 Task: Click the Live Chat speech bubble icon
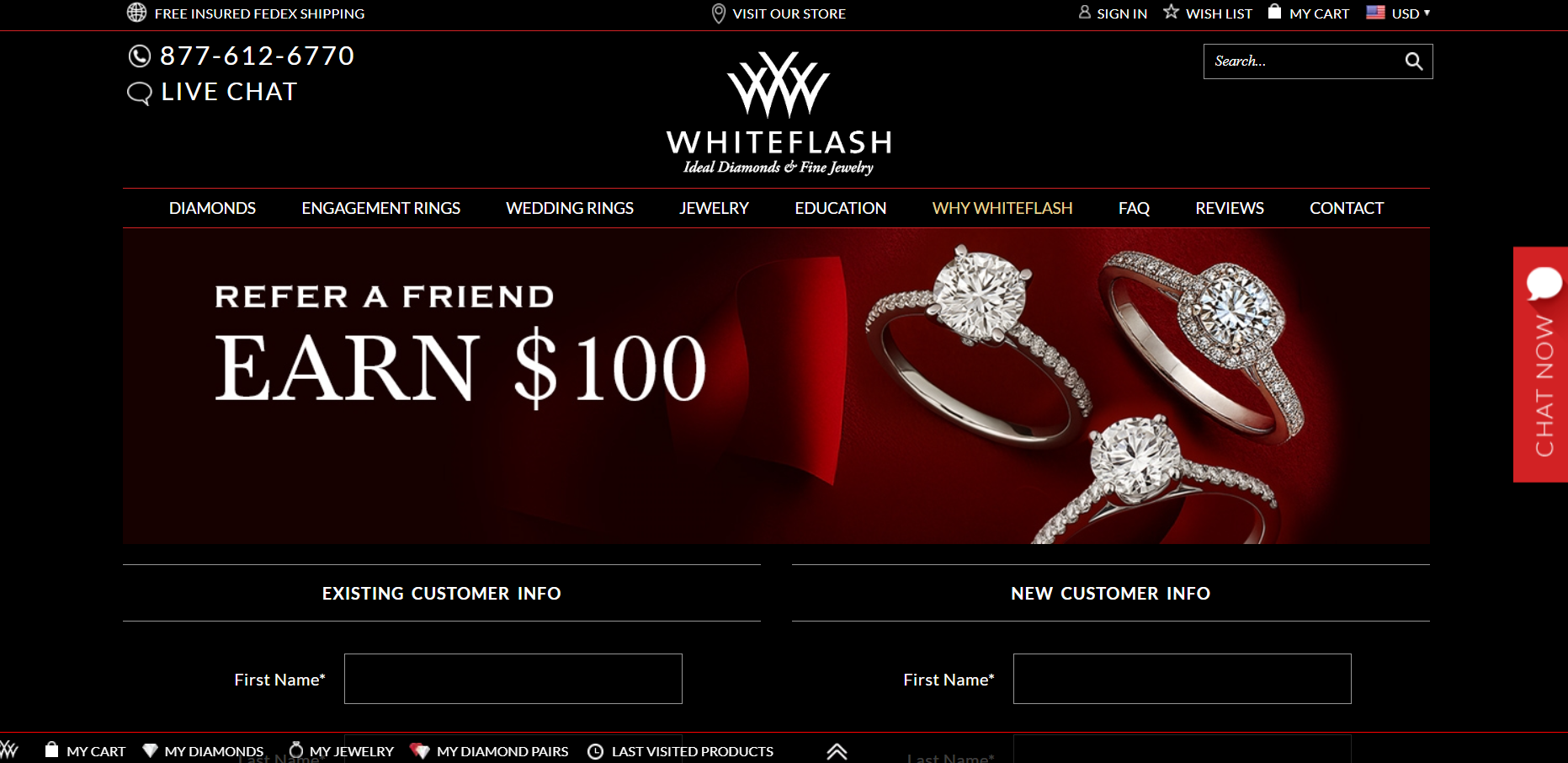pos(139,93)
